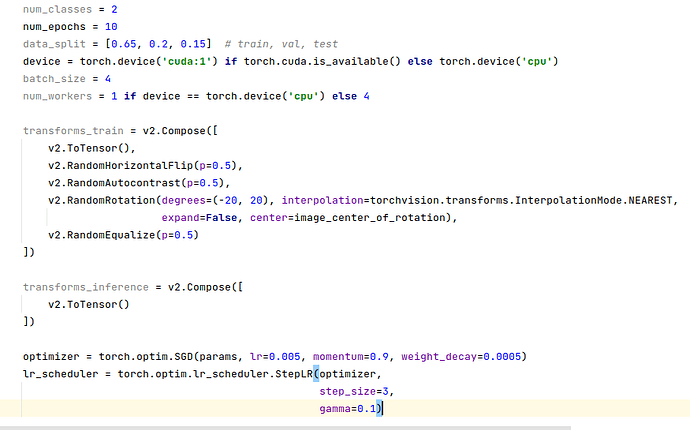The height and width of the screenshot is (430, 690).
Task: Click the v2.RandomAutocontrast call
Action: (x=112, y=183)
